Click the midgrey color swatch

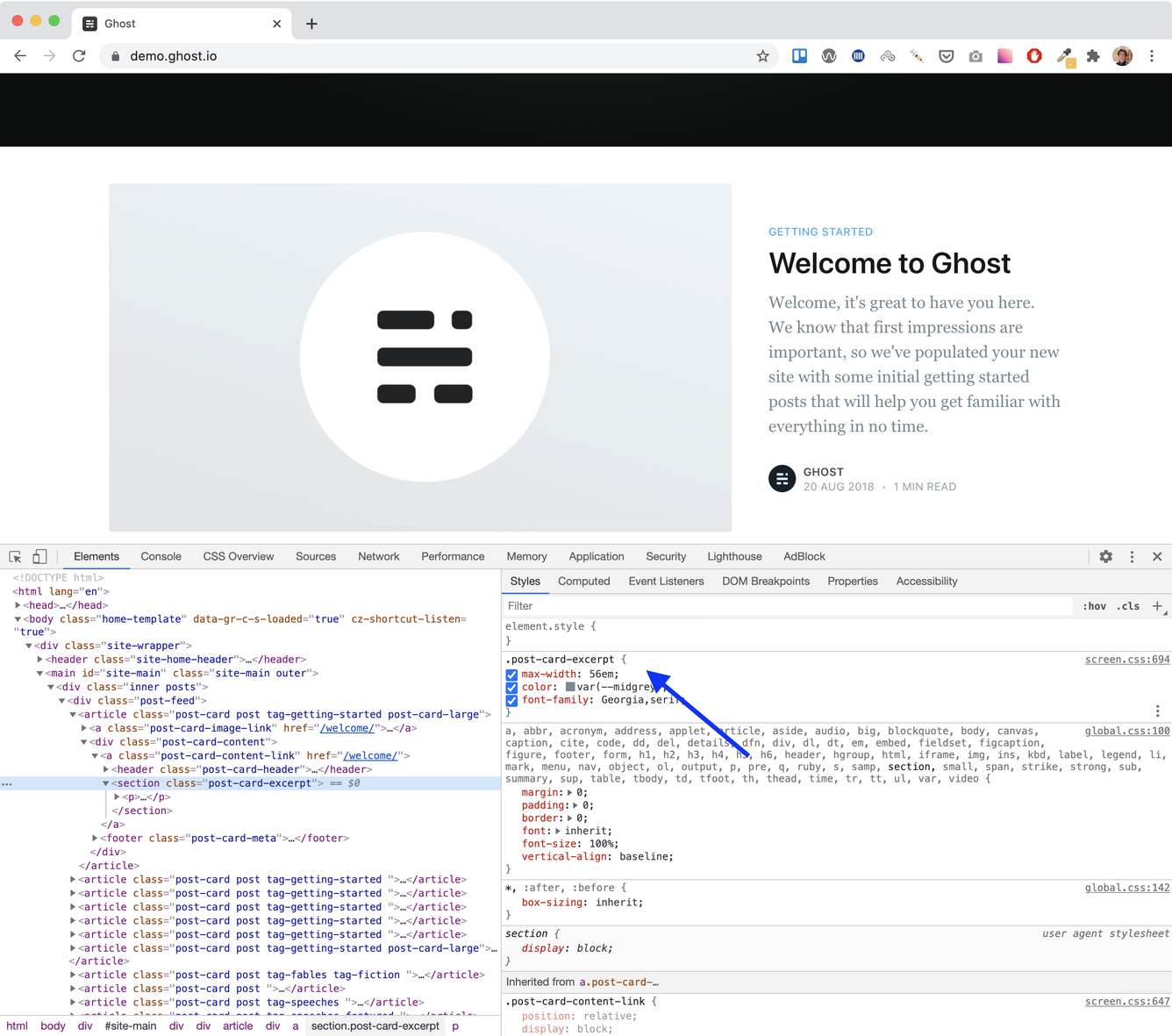tap(570, 688)
